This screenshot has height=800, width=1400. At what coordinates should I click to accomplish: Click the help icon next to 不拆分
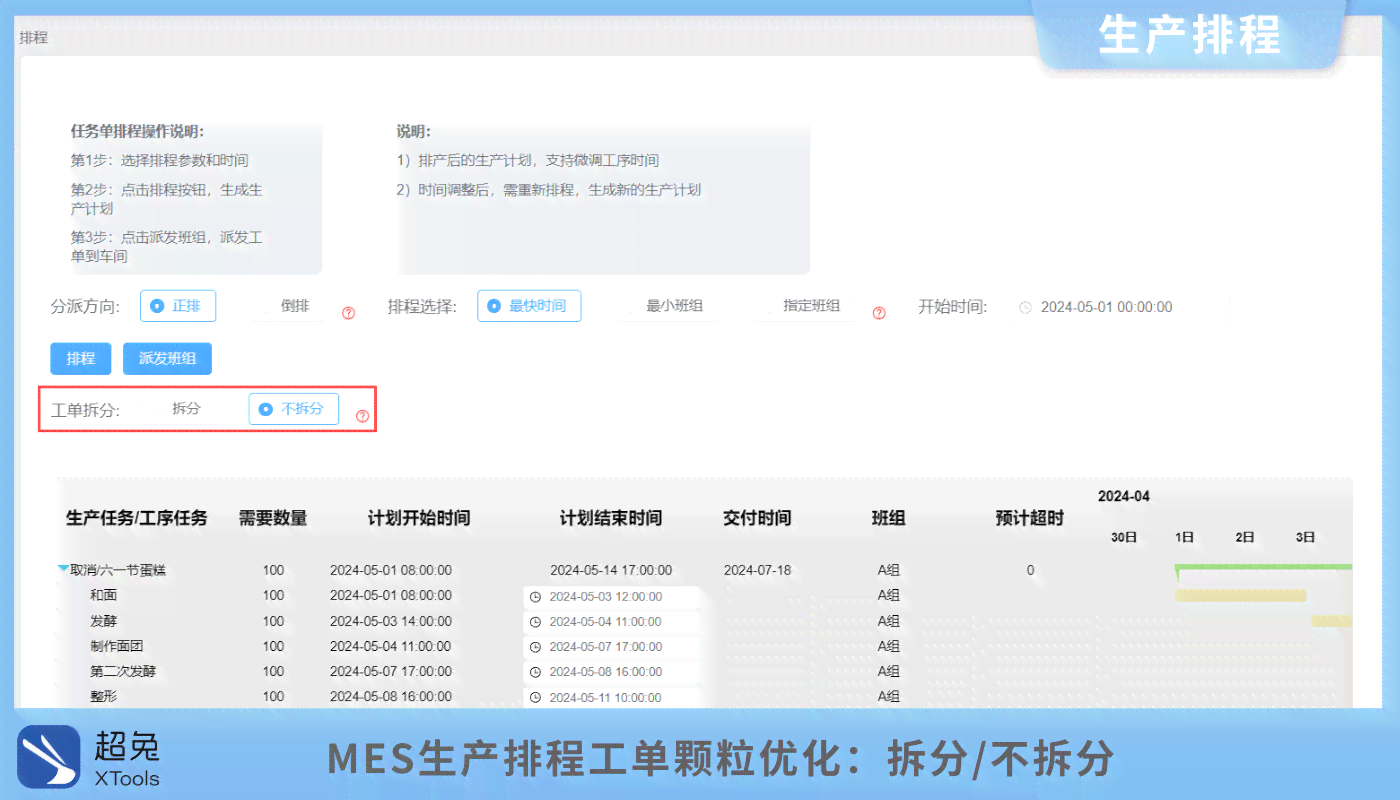coord(362,416)
